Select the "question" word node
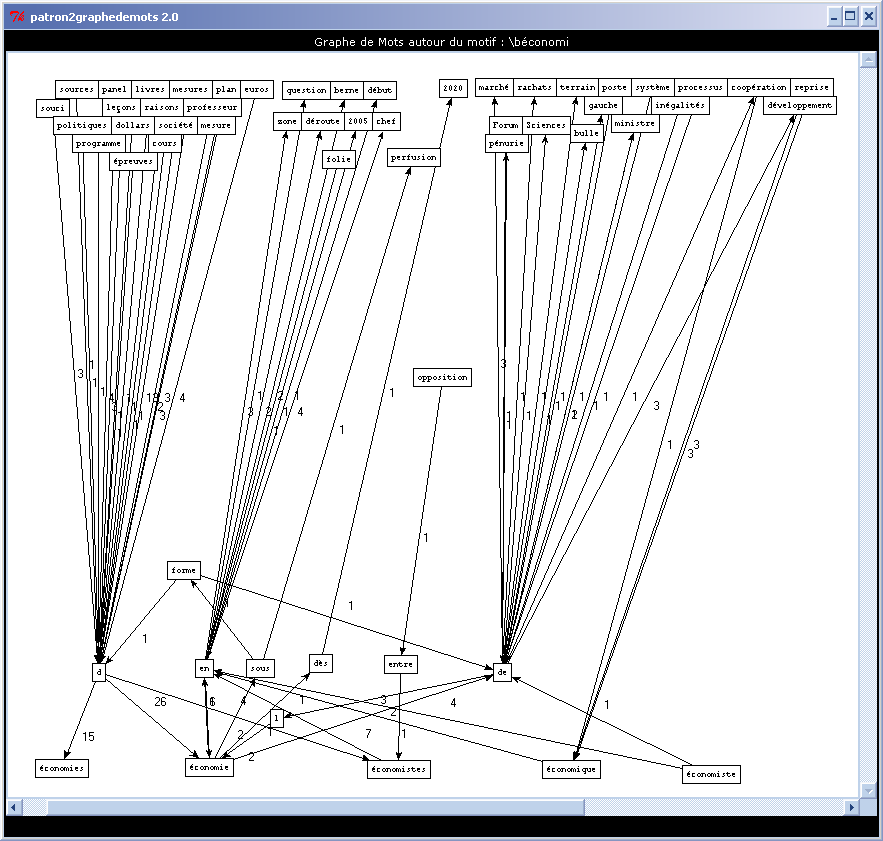883x841 pixels. point(306,90)
